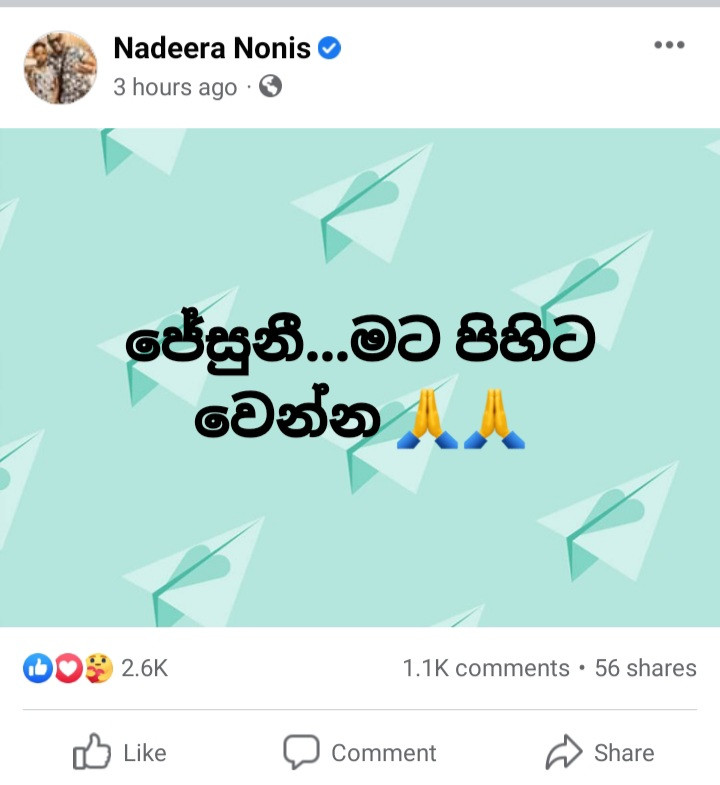Click the blue verified badge
This screenshot has height=785, width=720.
point(329,48)
